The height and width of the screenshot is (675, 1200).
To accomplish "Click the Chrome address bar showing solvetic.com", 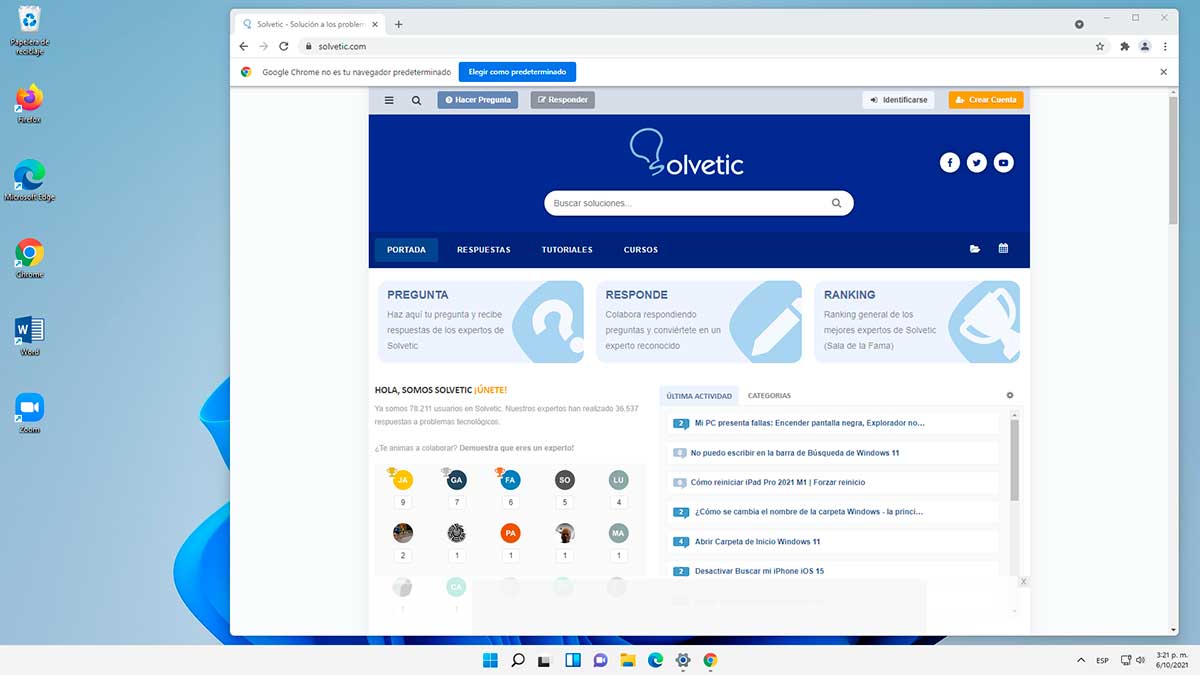I will tap(694, 46).
